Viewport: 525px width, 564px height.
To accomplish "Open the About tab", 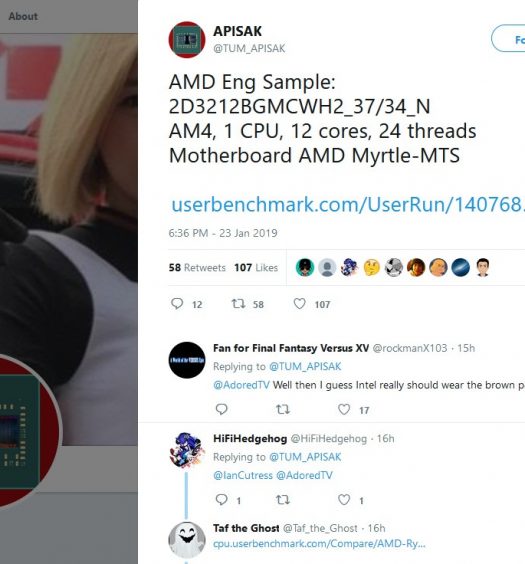I will (23, 16).
